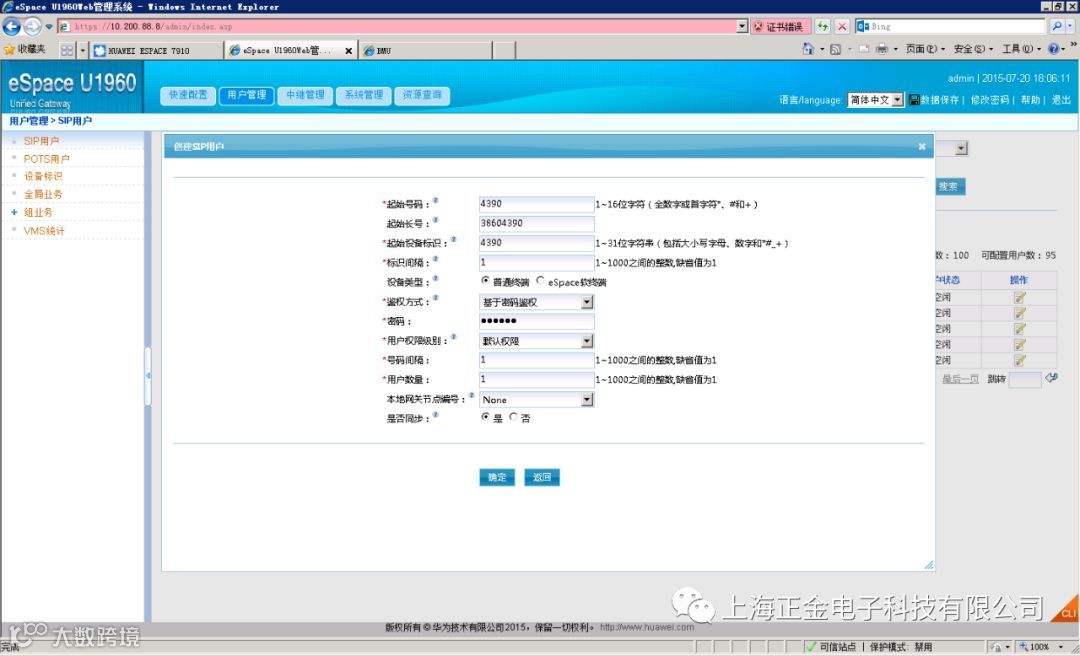Open the 用户管理 tab
Image resolution: width=1080 pixels, height=656 pixels.
(x=247, y=95)
